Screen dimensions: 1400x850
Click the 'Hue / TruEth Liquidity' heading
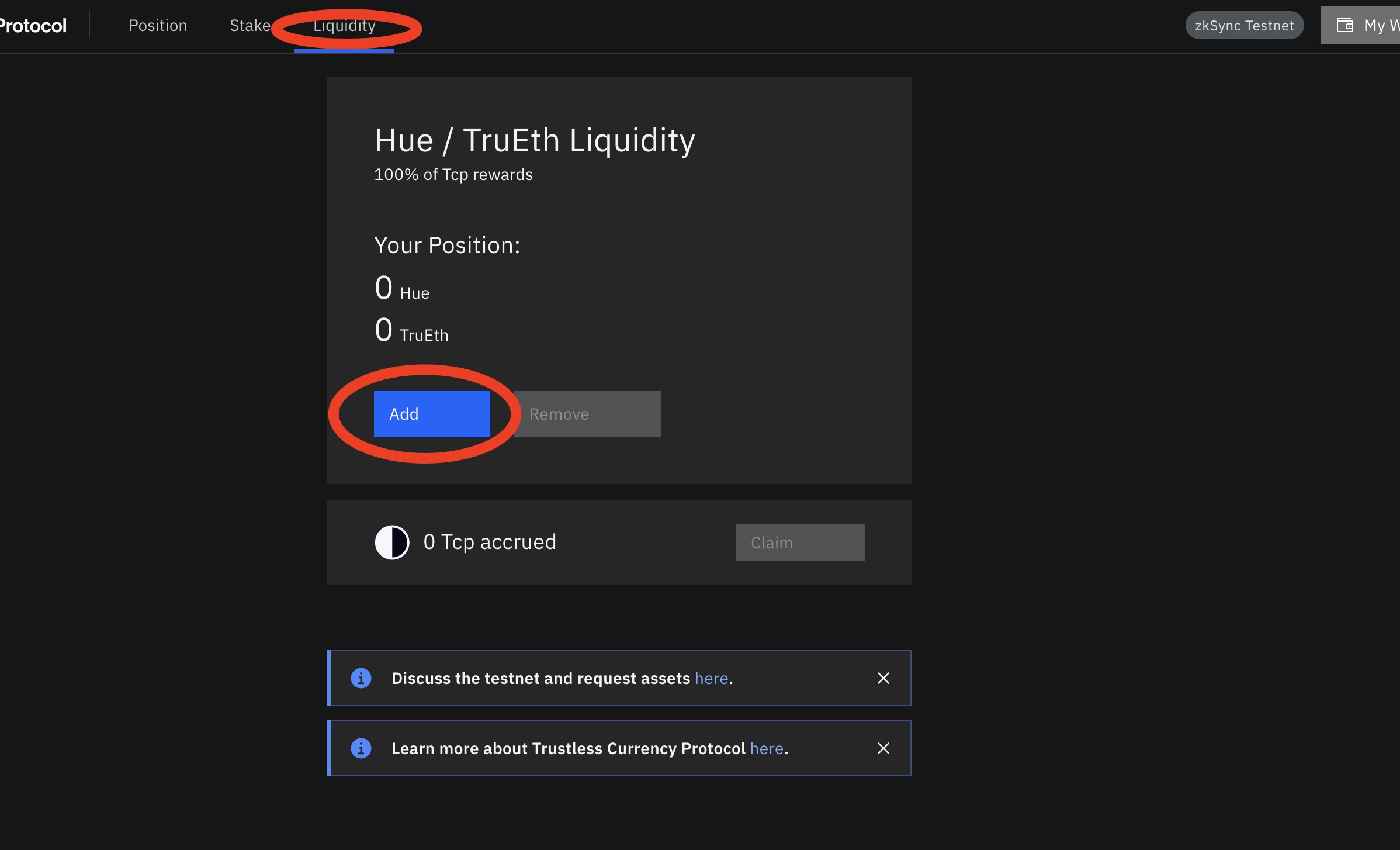point(535,140)
